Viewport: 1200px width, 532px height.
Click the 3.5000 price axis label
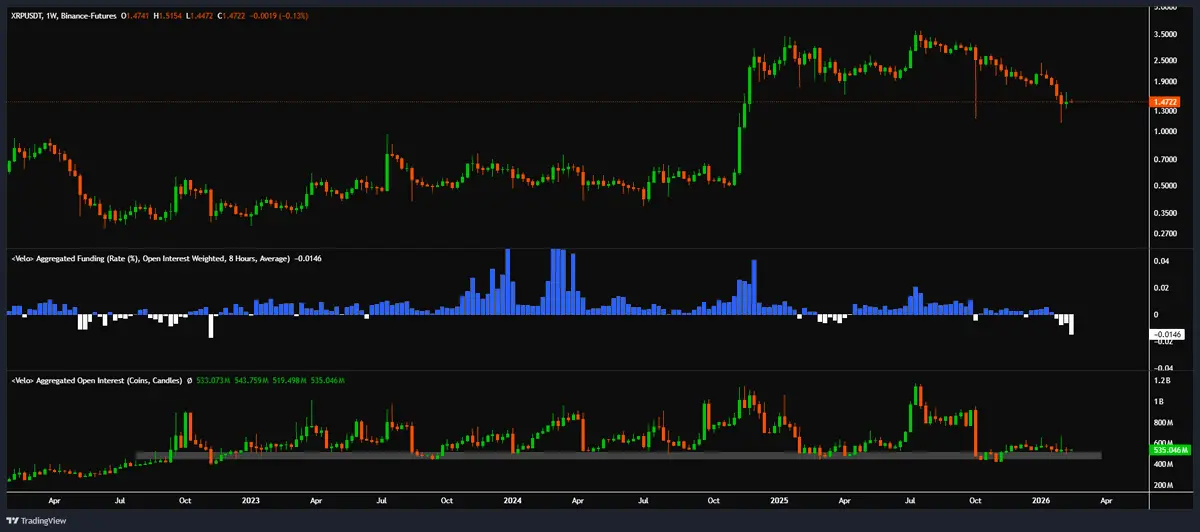[1165, 33]
